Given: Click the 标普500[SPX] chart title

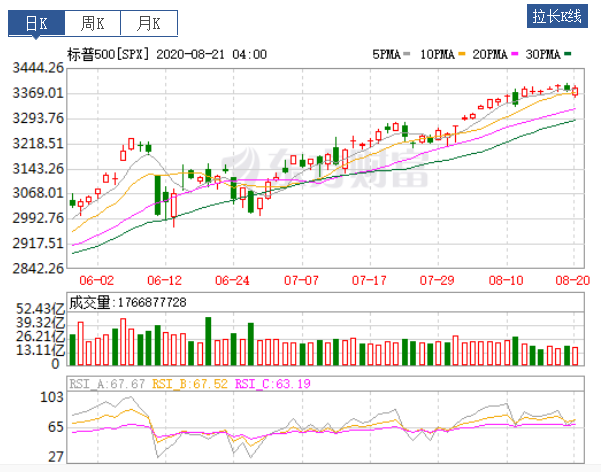Looking at the screenshot, I should pos(108,54).
